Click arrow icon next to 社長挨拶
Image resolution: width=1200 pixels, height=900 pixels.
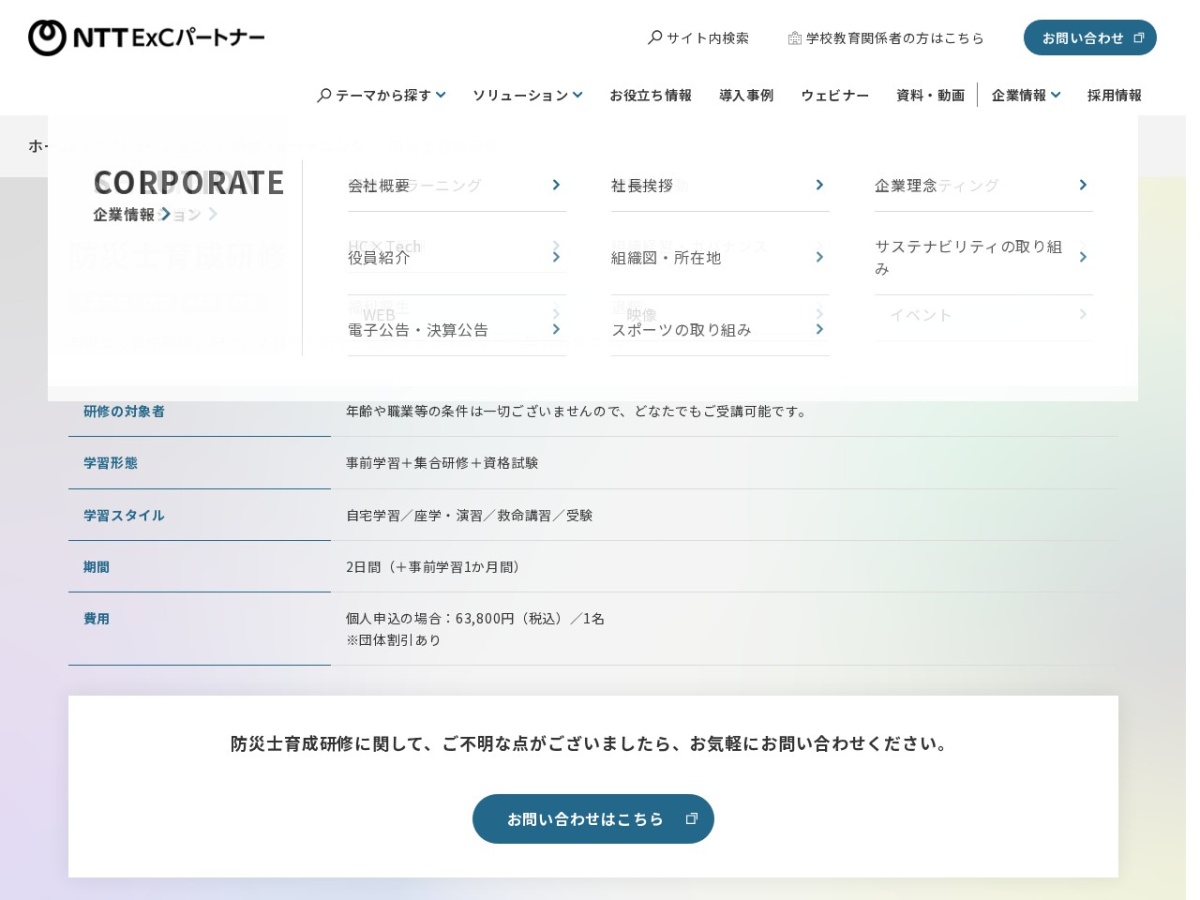[x=819, y=185]
